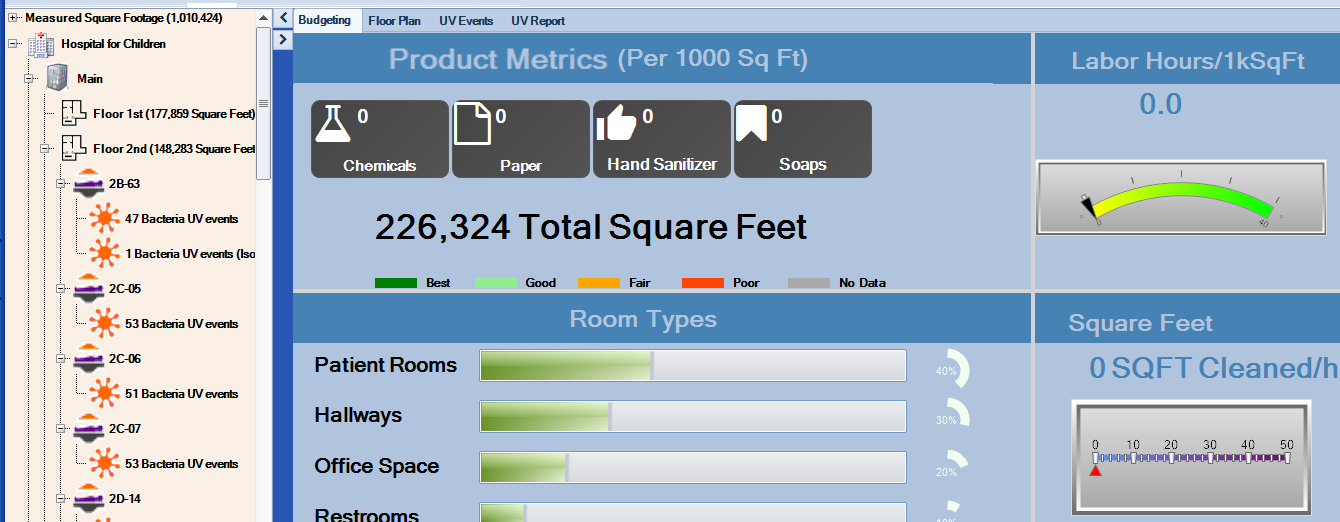Switch to the Floor Plan tab
This screenshot has height=522, width=1340.
(394, 21)
